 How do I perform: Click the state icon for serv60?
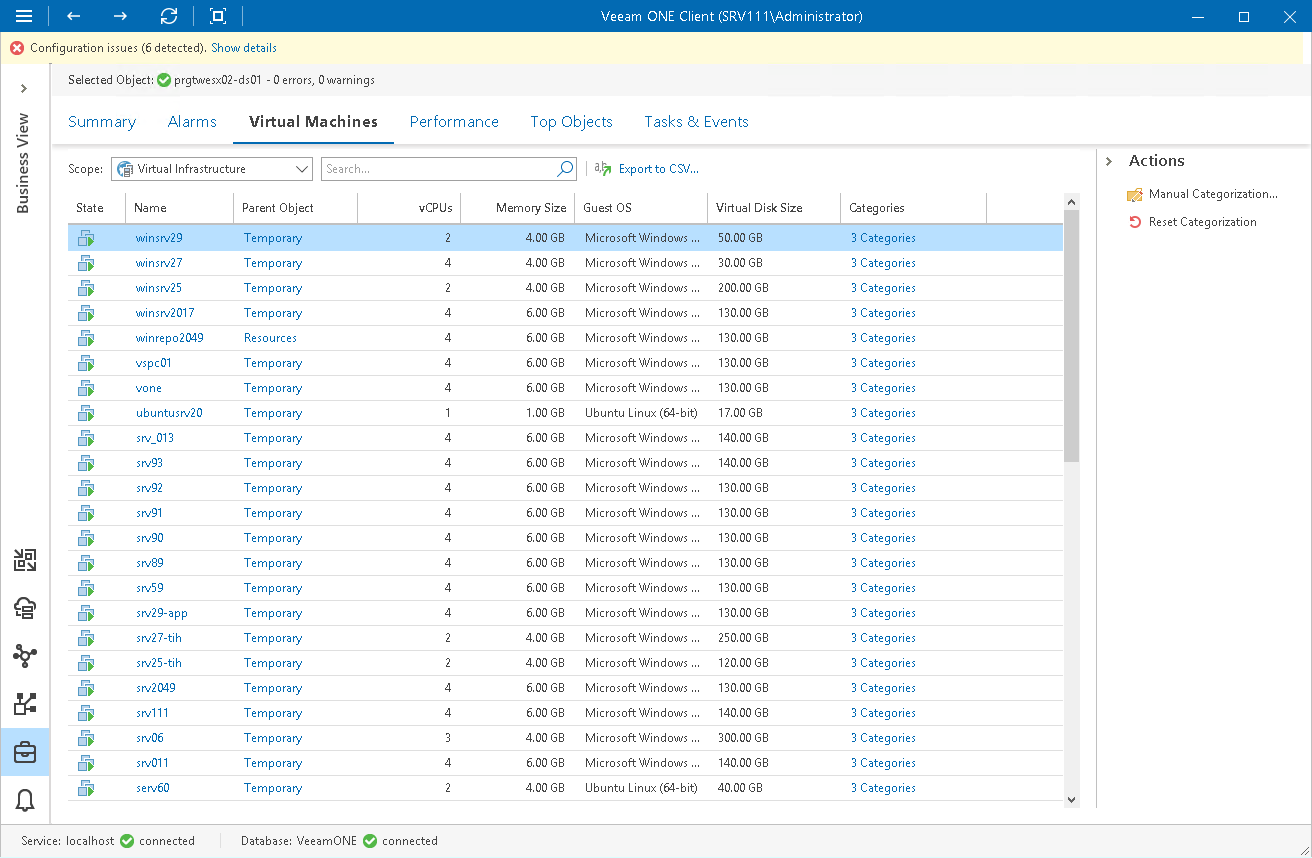point(86,788)
